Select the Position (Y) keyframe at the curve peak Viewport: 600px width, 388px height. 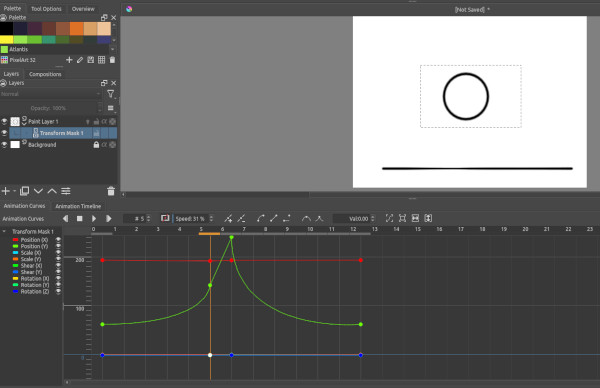point(232,238)
